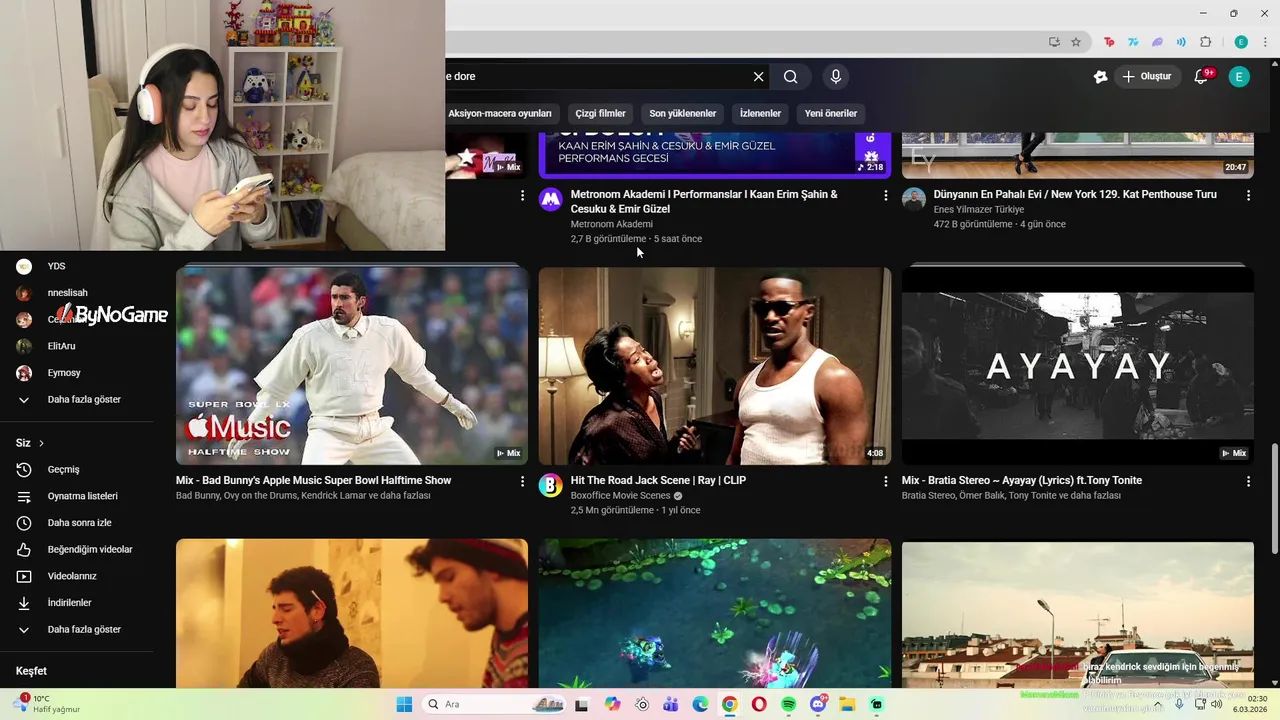The height and width of the screenshot is (720, 1280).
Task: Click the install app icon in address bar
Action: pos(1054,42)
